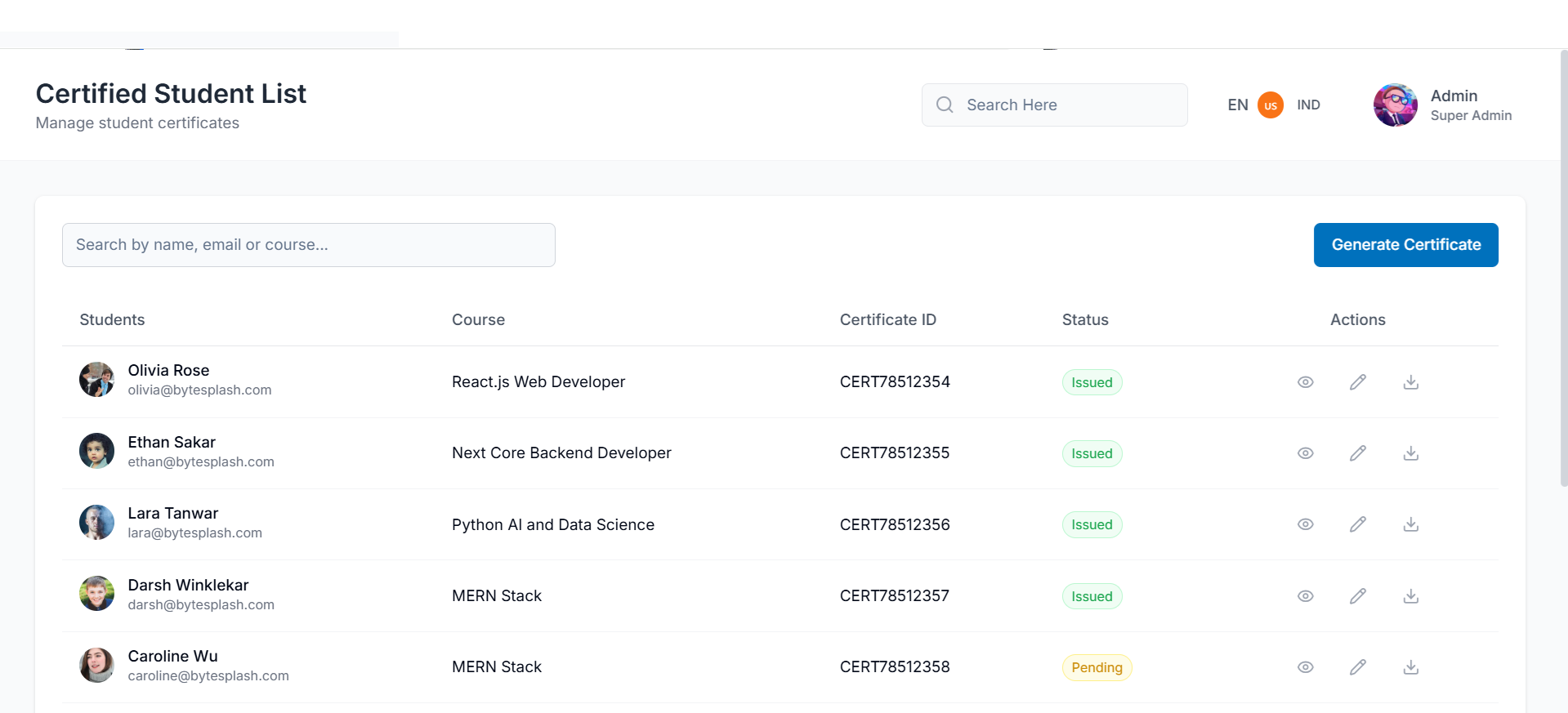Open the Admin profile menu
Viewport: 1568px width, 713px height.
[1443, 105]
